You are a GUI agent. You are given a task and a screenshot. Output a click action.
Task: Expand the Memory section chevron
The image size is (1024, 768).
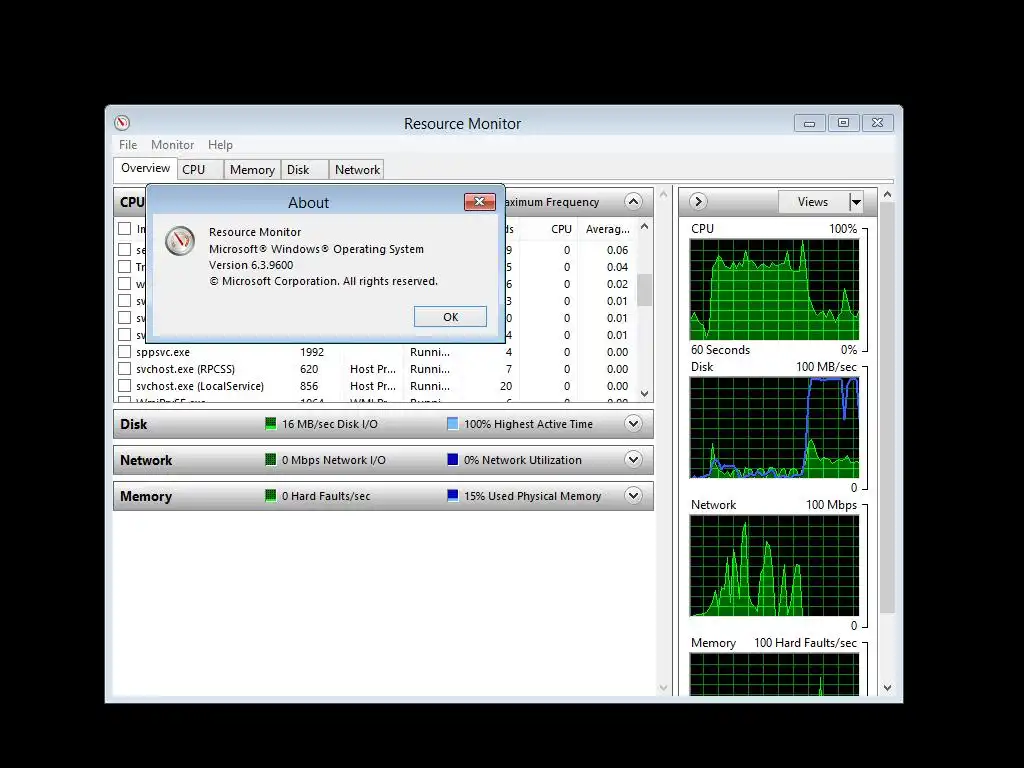coord(633,496)
